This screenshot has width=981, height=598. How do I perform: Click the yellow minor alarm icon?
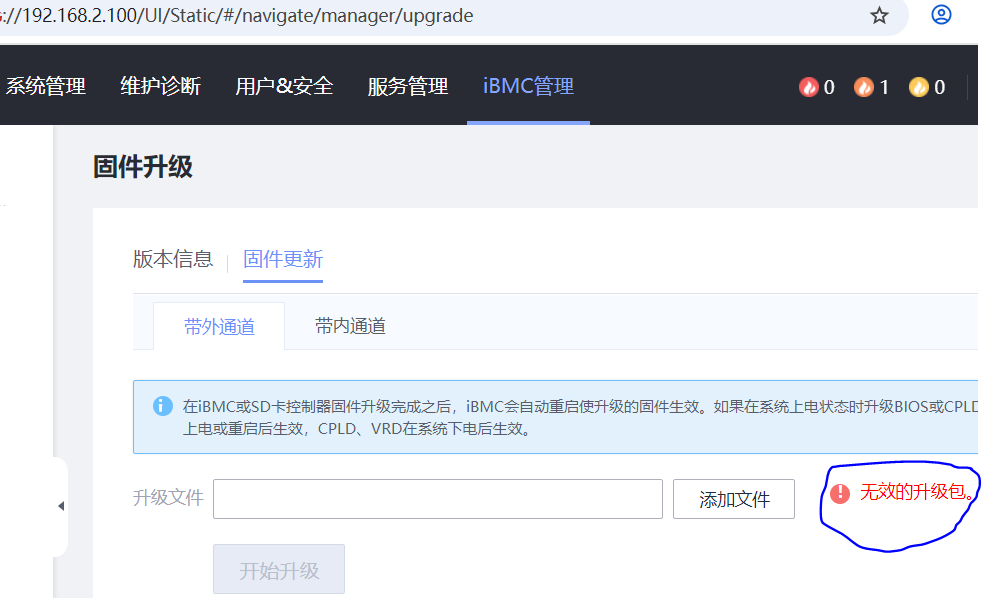pyautogui.click(x=918, y=87)
